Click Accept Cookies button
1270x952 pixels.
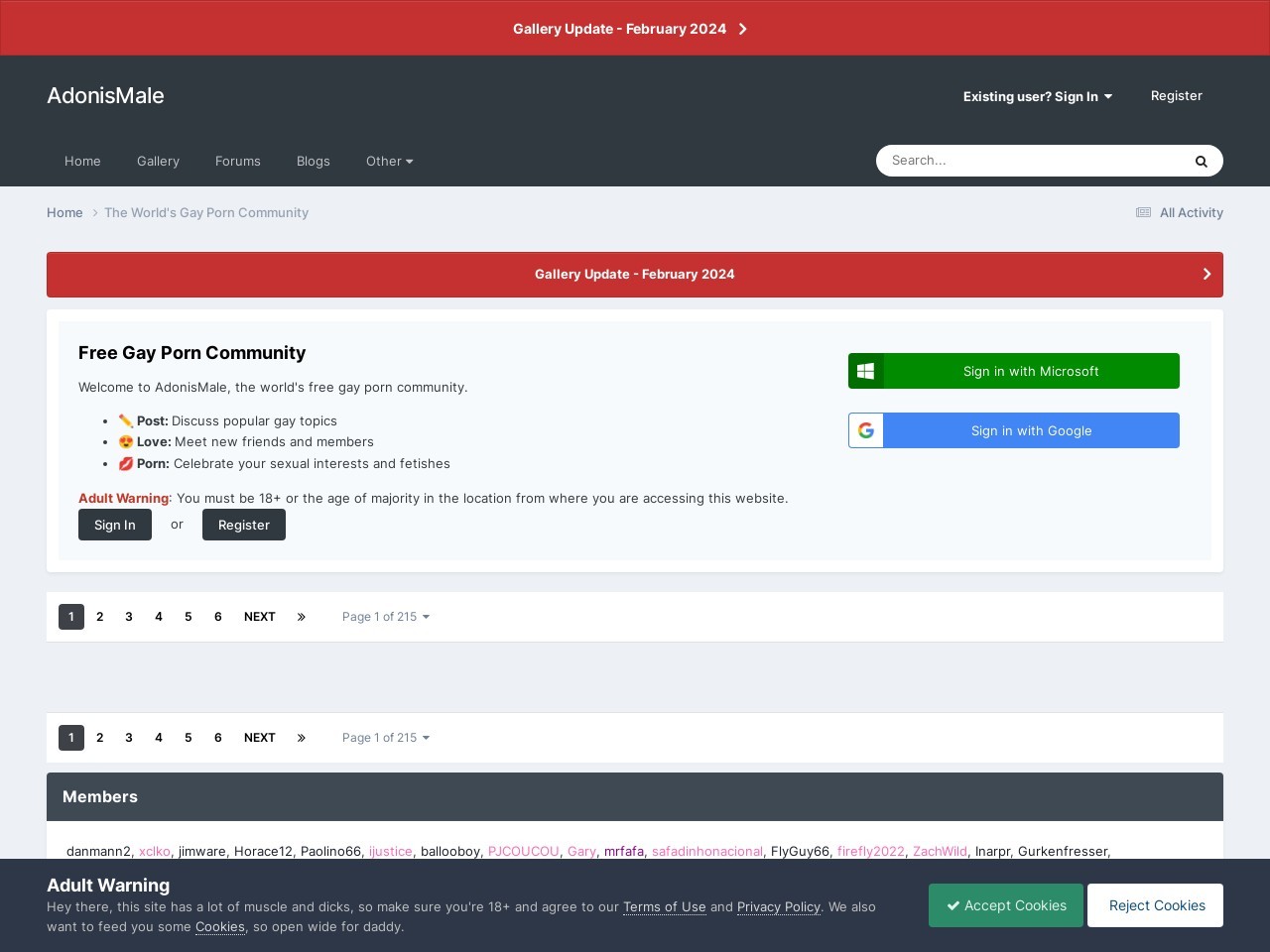pos(1006,905)
